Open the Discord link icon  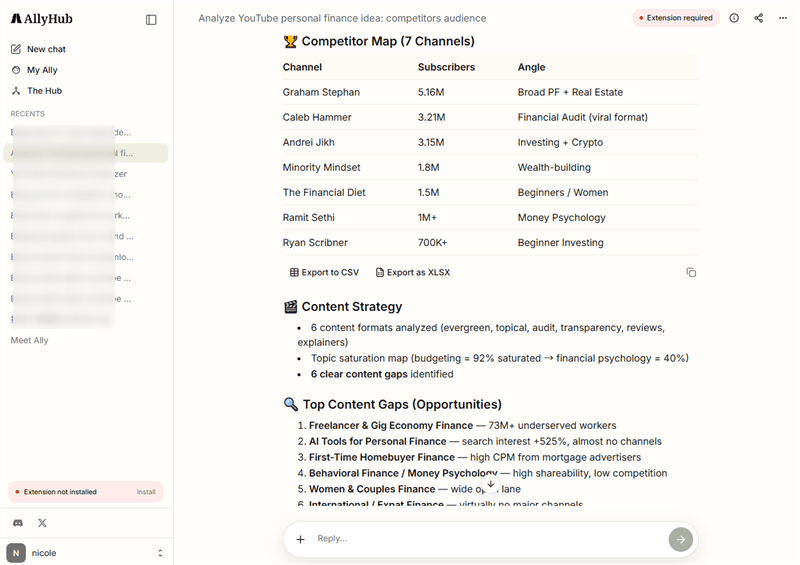point(18,523)
